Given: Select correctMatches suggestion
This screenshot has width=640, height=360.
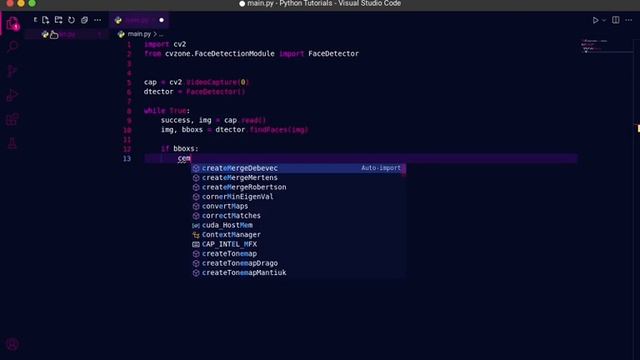Looking at the screenshot, I should coord(298,216).
